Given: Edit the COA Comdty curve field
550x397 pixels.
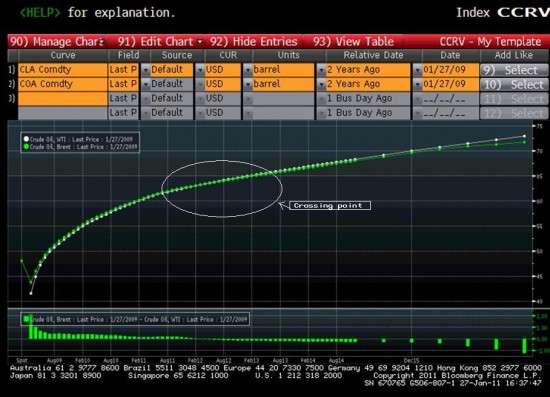Looking at the screenshot, I should coord(62,84).
